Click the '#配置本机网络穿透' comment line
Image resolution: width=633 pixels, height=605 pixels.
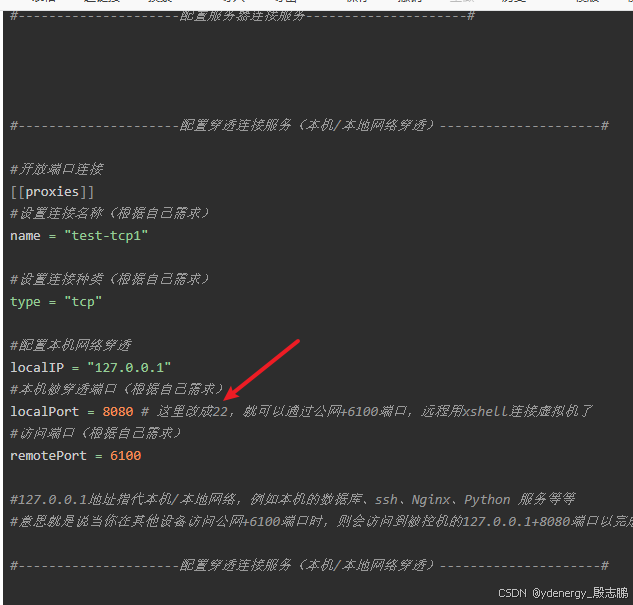point(71,345)
